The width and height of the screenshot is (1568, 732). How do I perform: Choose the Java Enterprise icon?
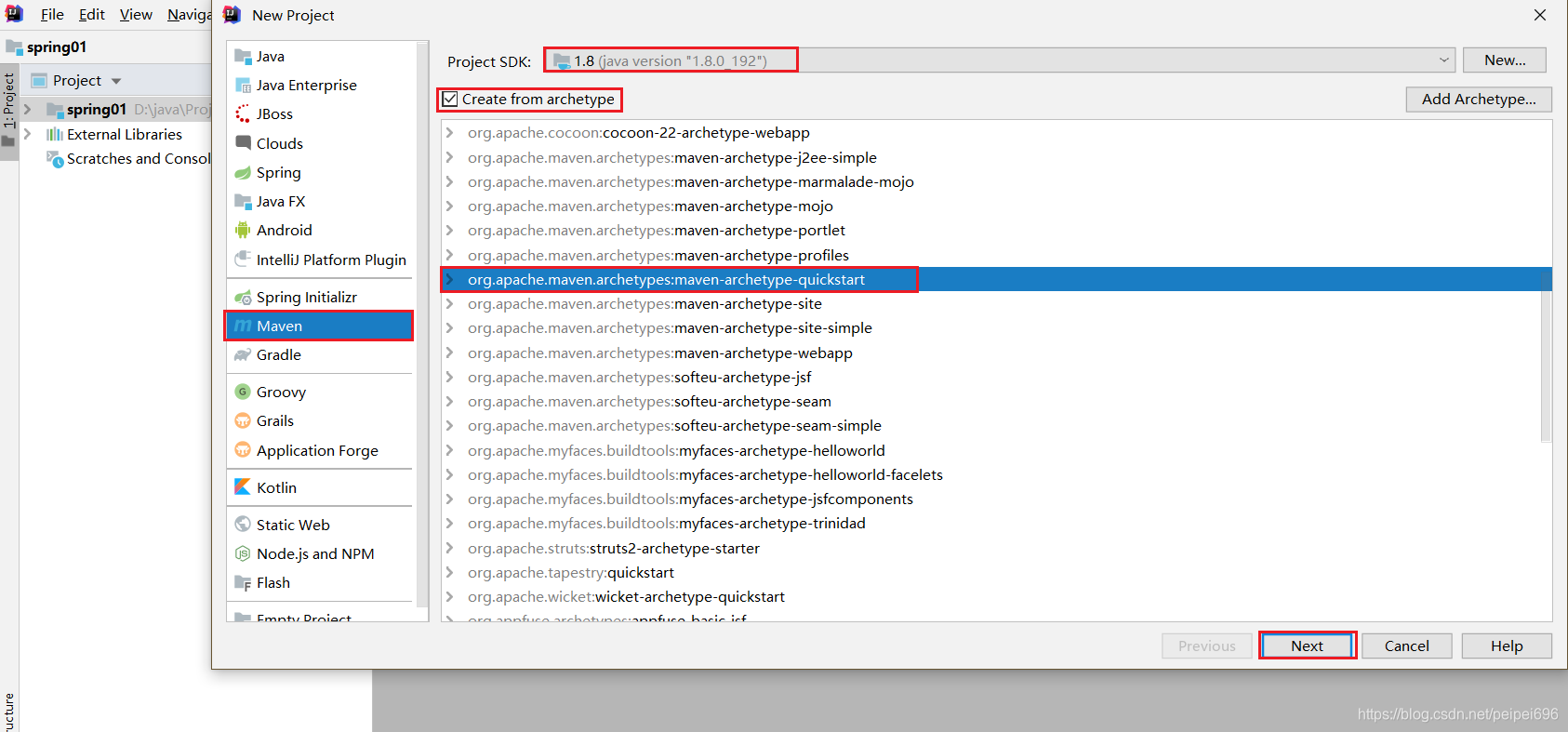243,86
